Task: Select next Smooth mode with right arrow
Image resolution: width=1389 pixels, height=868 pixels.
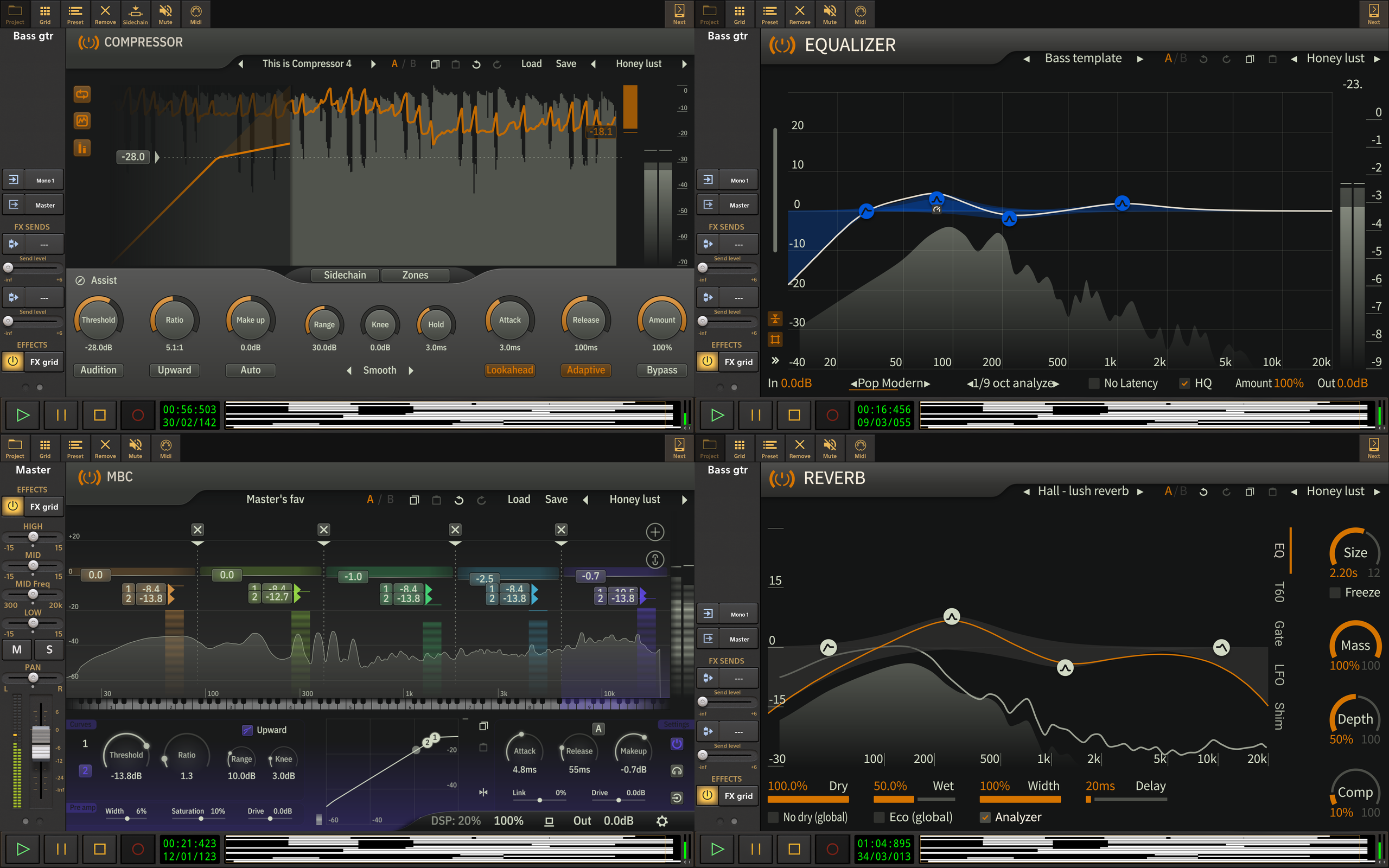Action: point(411,371)
